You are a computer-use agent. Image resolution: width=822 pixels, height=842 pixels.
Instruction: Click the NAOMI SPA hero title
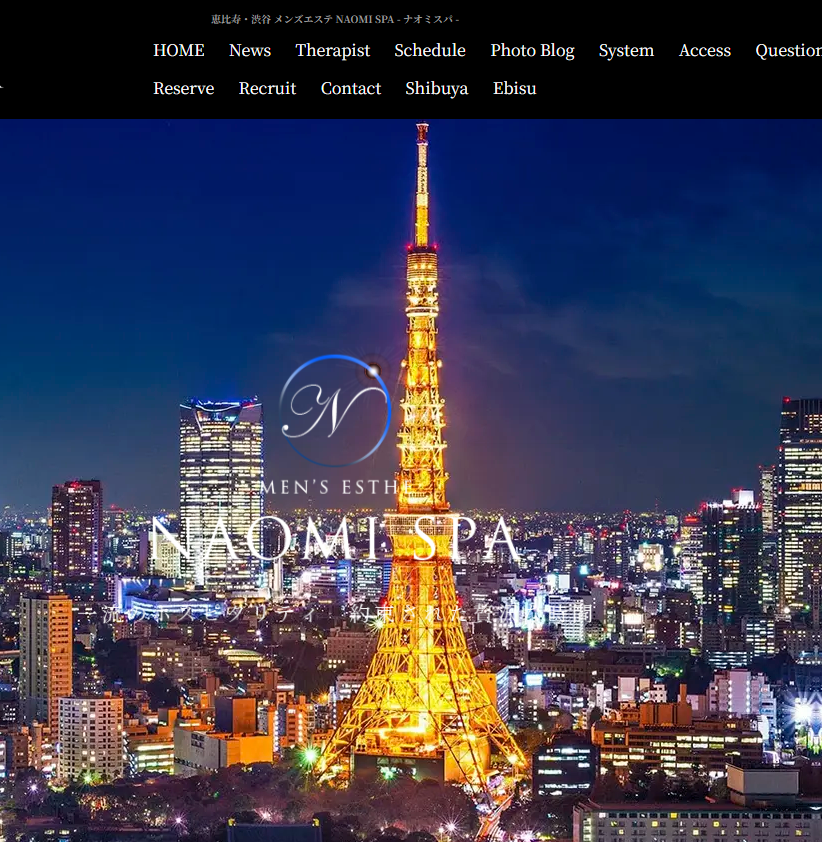(334, 539)
